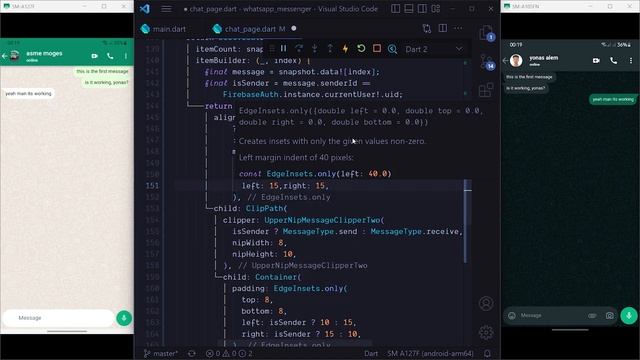
Task: Open the emoji picker in right phone
Action: click(x=512, y=316)
